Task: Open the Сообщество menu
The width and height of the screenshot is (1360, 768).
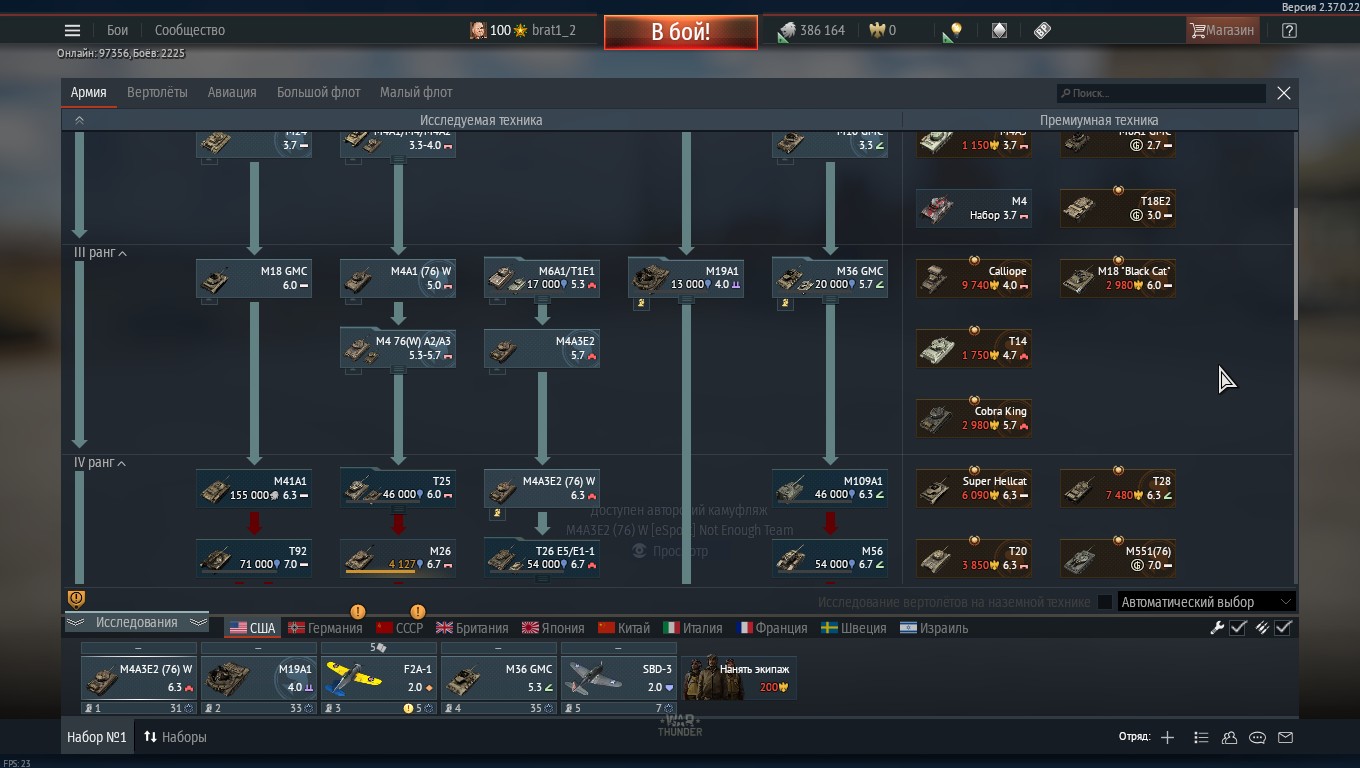Action: (x=190, y=30)
